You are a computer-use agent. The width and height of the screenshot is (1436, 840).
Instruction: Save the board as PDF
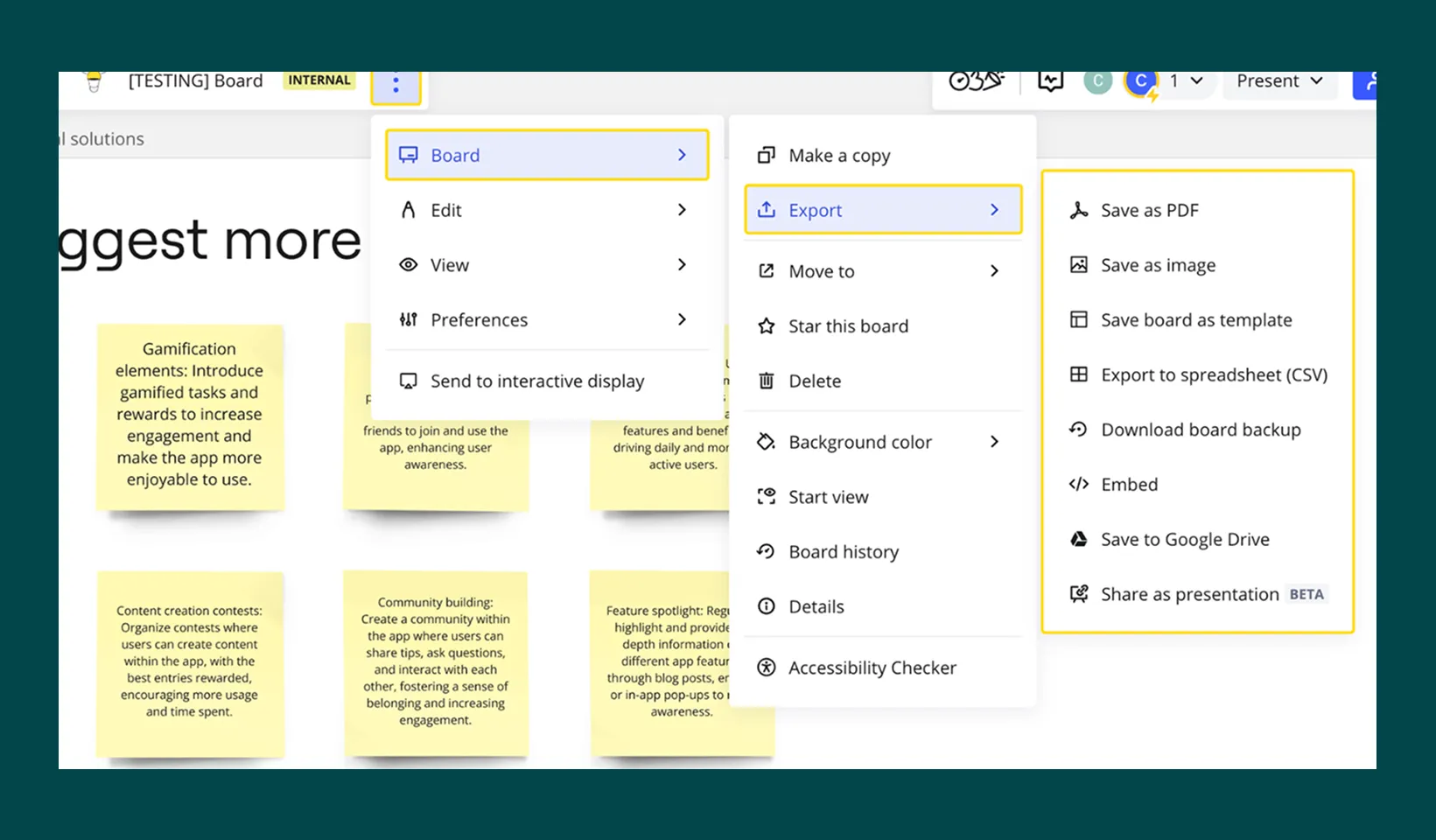[1149, 210]
